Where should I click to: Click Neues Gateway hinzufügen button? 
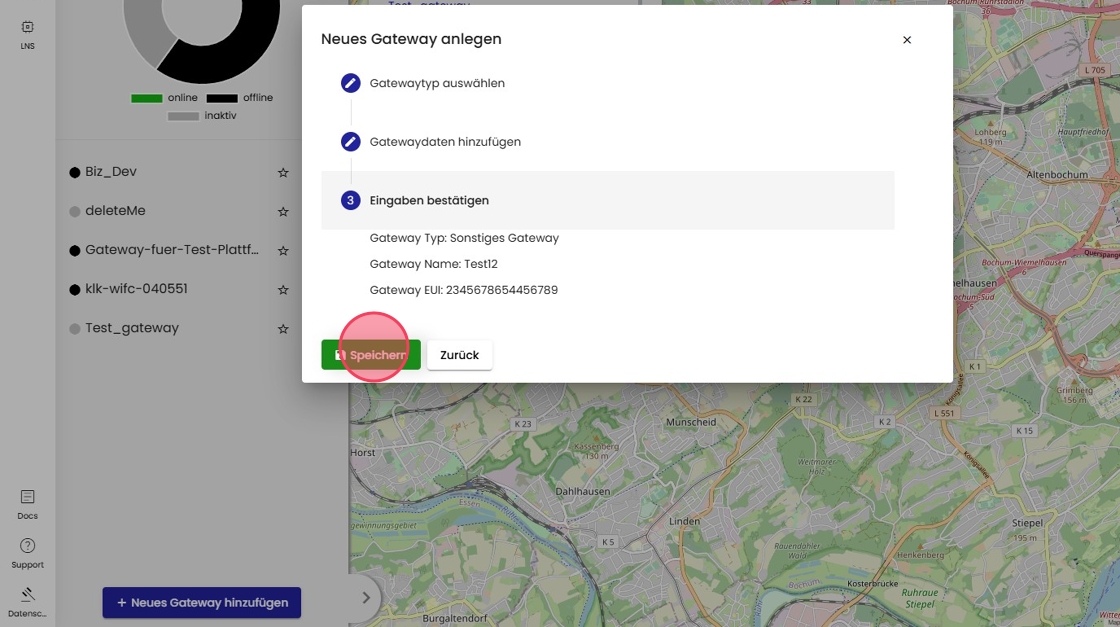tap(201, 603)
